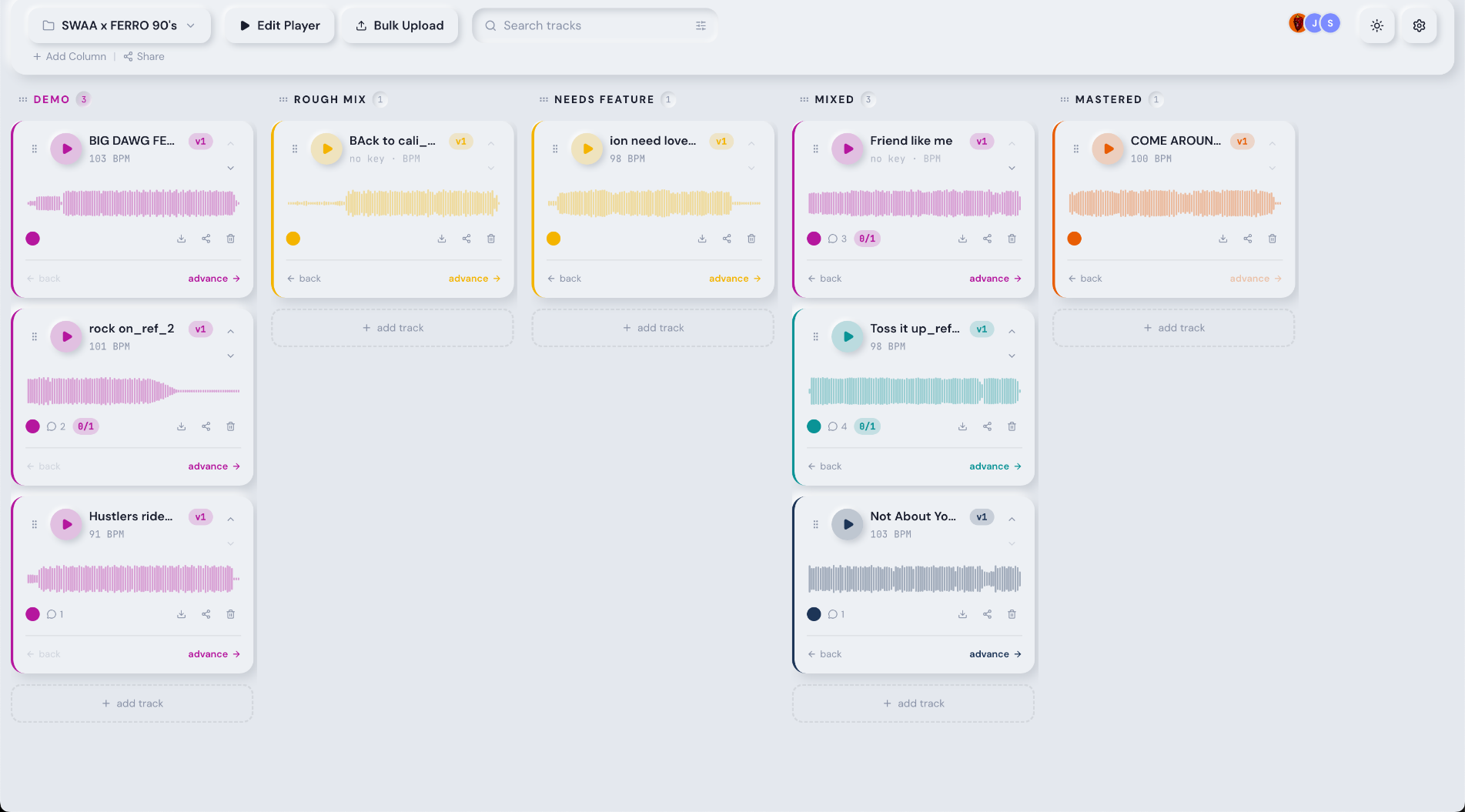Grab drag handle of DEMO column
The width and height of the screenshot is (1465, 812).
(23, 99)
